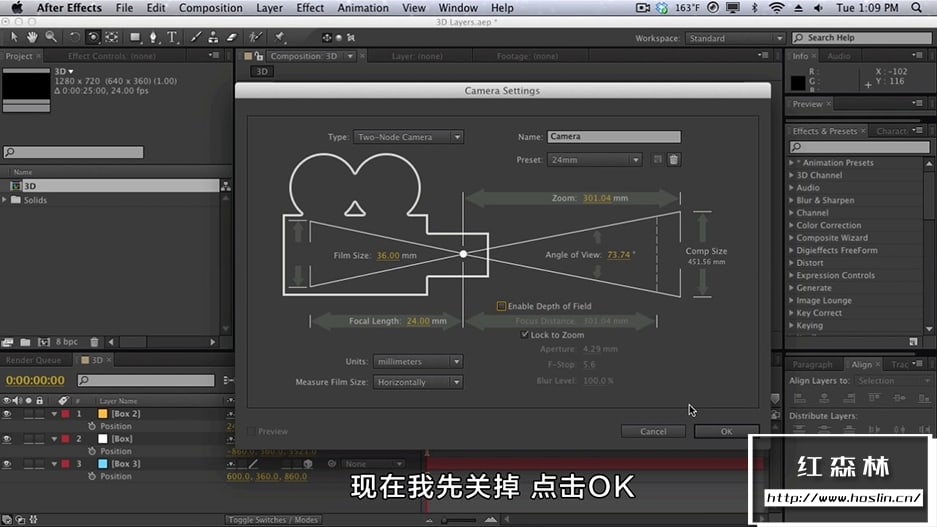Select the Clone Stamp tool
The image size is (937, 527).
213,37
